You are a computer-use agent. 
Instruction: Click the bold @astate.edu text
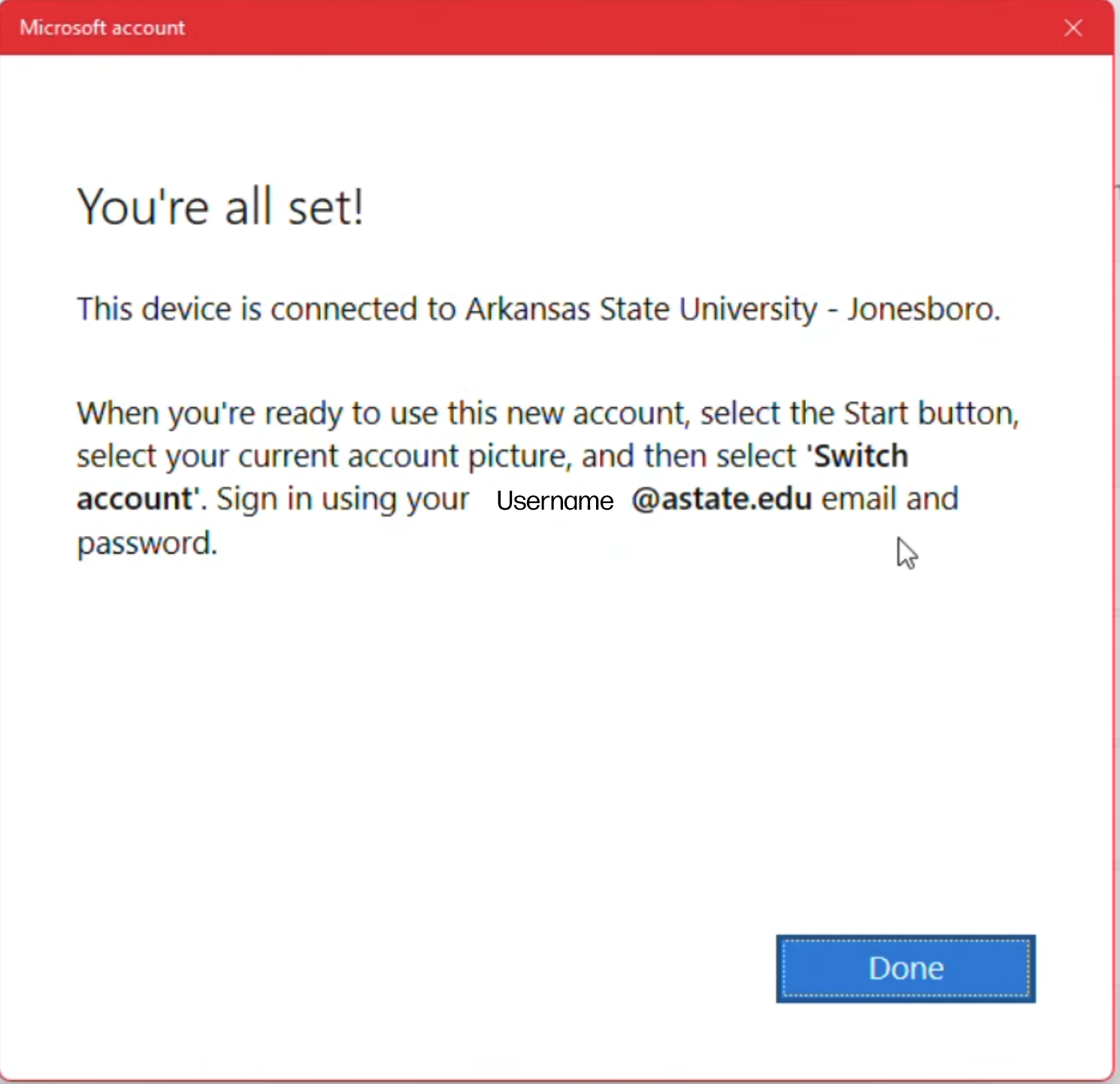pos(722,499)
